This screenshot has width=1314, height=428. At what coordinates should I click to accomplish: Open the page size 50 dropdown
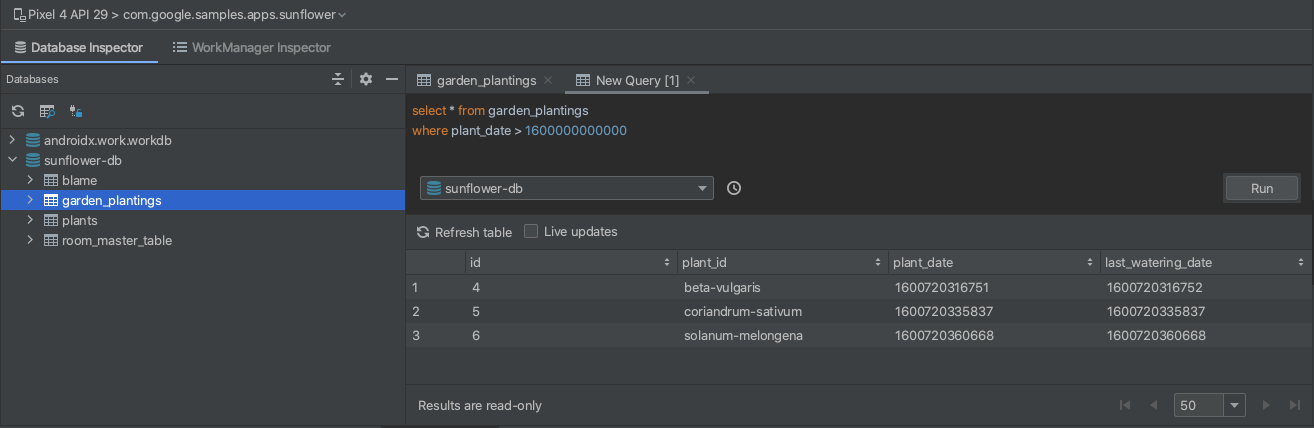click(x=1234, y=405)
